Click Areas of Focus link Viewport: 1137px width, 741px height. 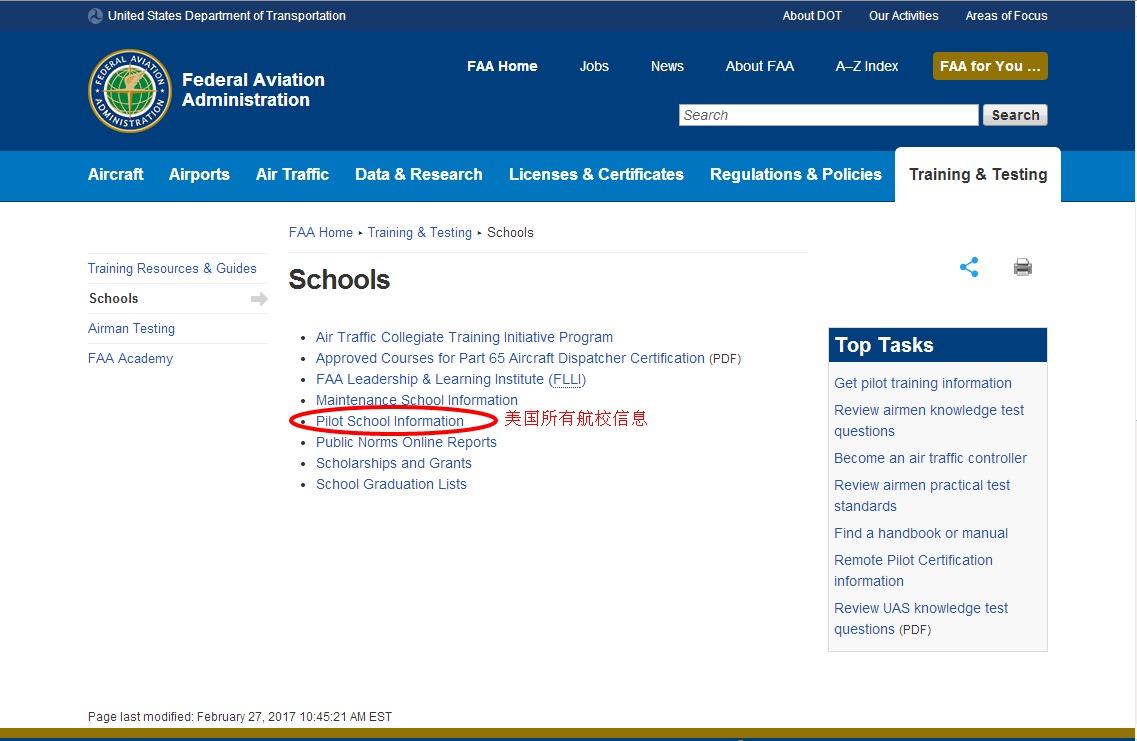[x=1006, y=15]
